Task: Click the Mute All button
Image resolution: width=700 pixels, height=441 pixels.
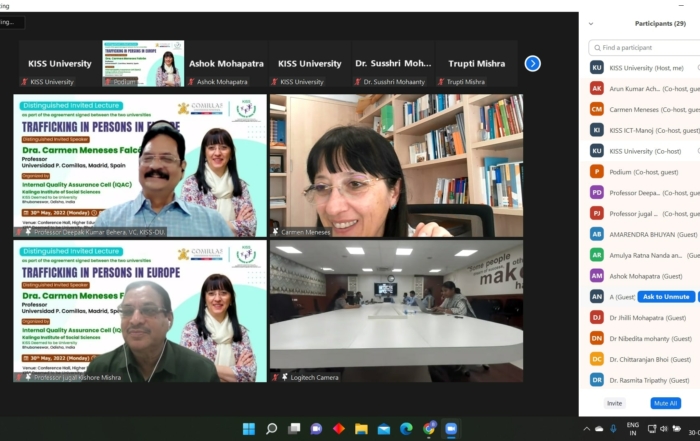Action: [665, 403]
